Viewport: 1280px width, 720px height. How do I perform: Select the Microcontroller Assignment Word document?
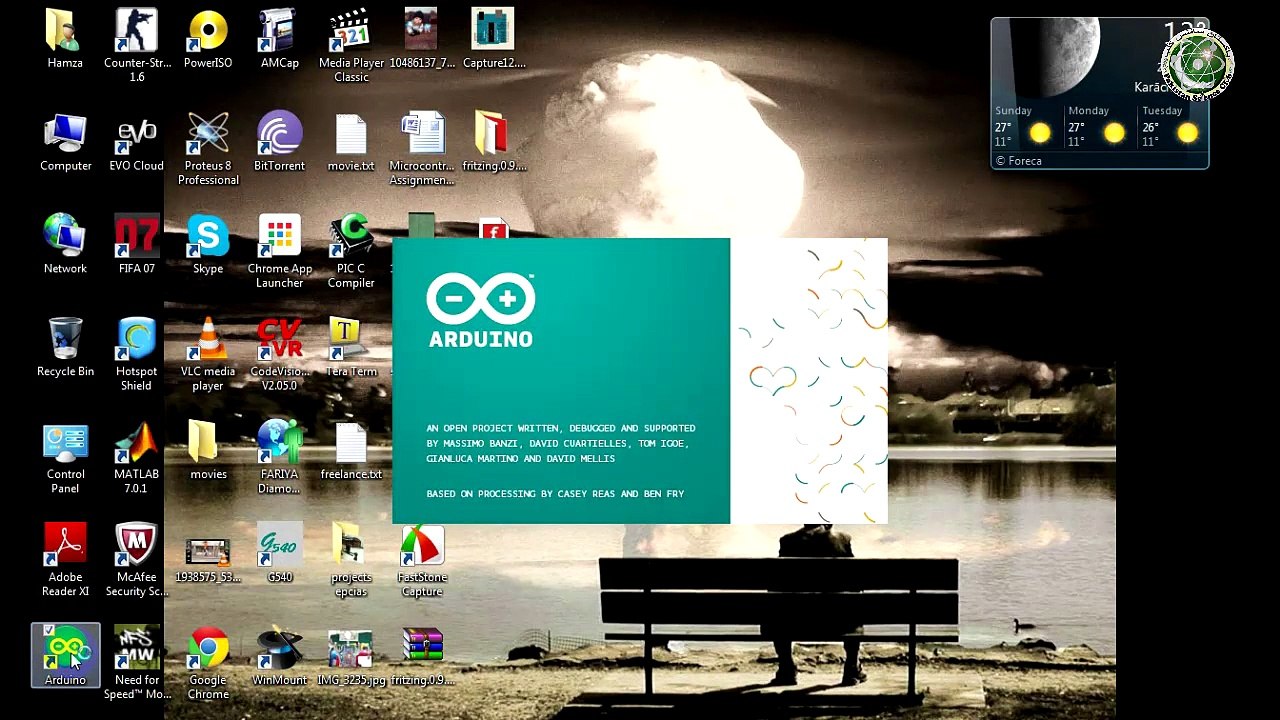422,148
